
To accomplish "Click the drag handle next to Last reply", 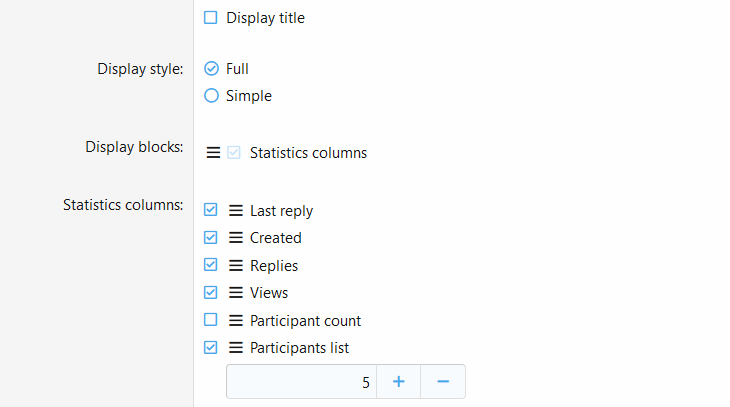I will pyautogui.click(x=236, y=210).
